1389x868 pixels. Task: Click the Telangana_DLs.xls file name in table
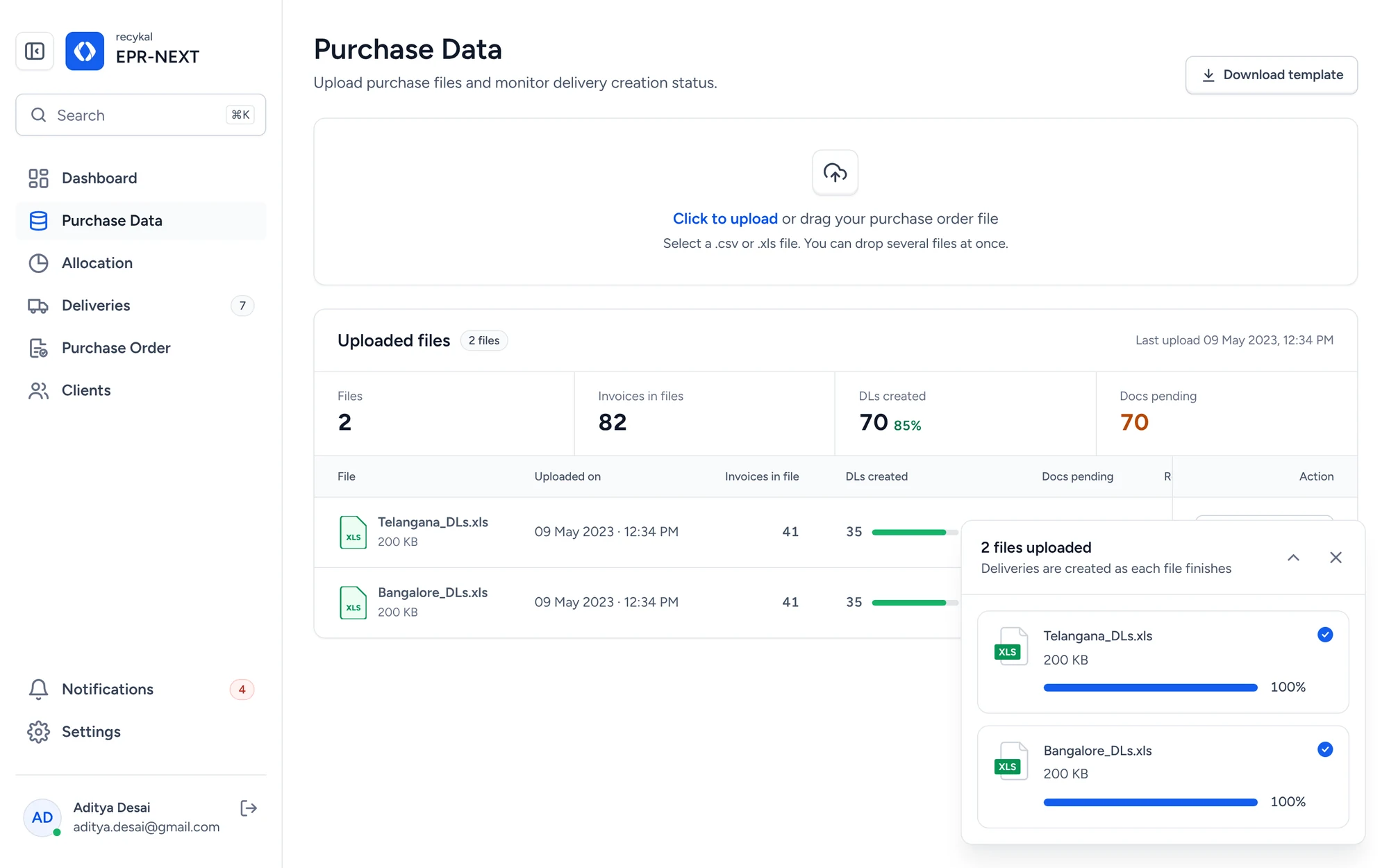[x=433, y=522]
